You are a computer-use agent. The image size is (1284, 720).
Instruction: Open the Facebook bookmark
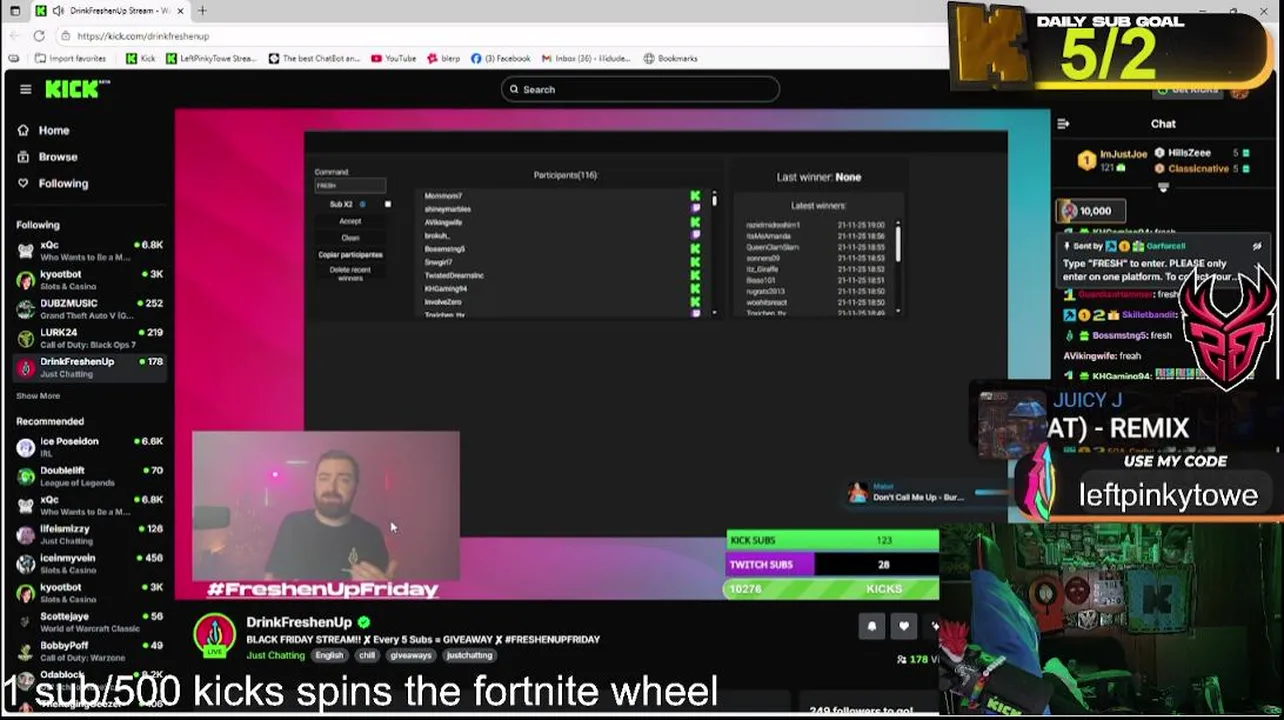click(500, 58)
